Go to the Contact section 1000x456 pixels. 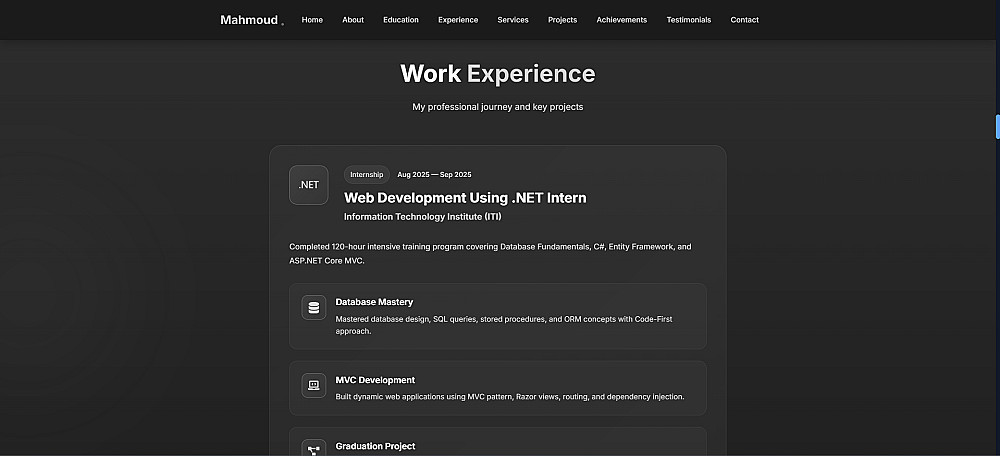pyautogui.click(x=744, y=20)
